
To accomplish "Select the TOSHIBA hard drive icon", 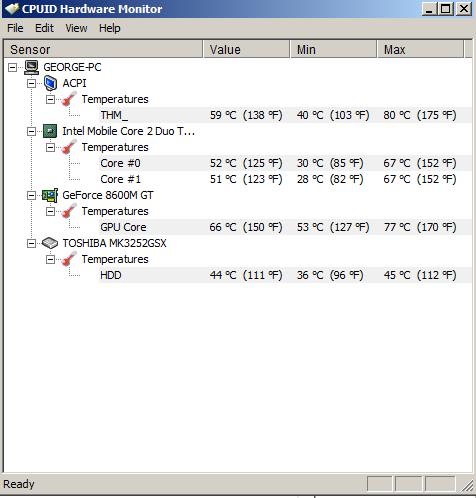I will point(50,243).
